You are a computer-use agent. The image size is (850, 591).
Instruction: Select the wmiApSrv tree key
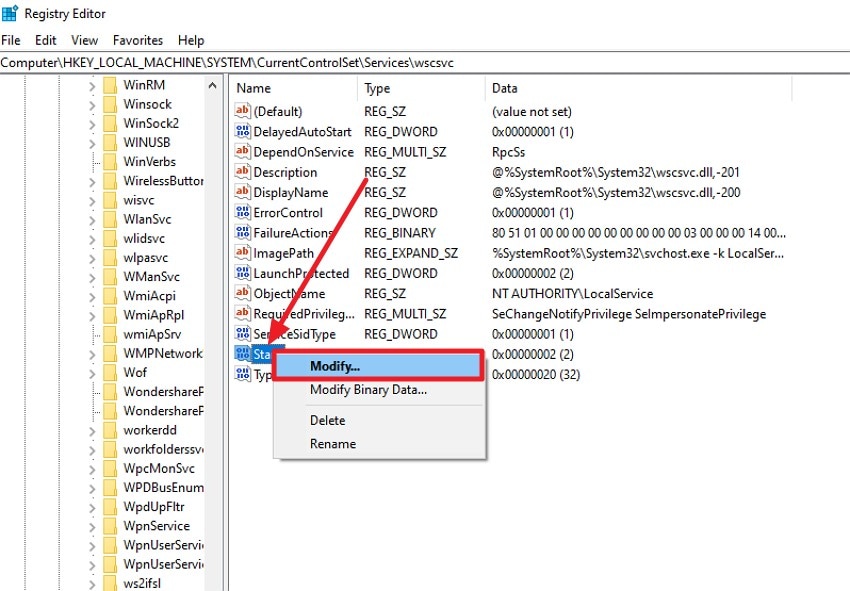152,334
